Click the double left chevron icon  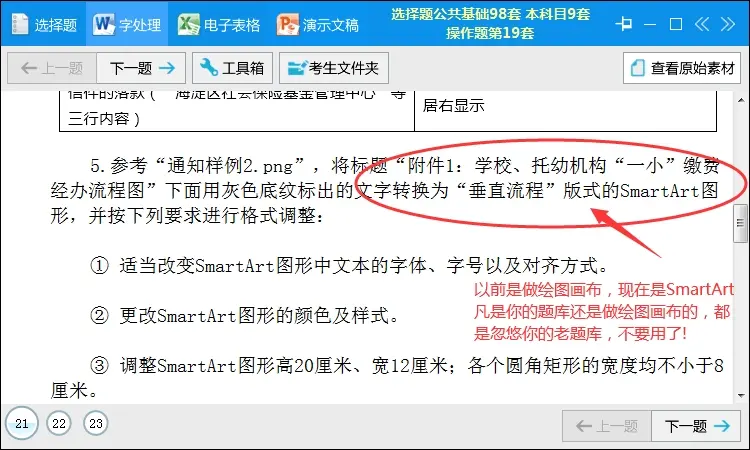(x=702, y=23)
